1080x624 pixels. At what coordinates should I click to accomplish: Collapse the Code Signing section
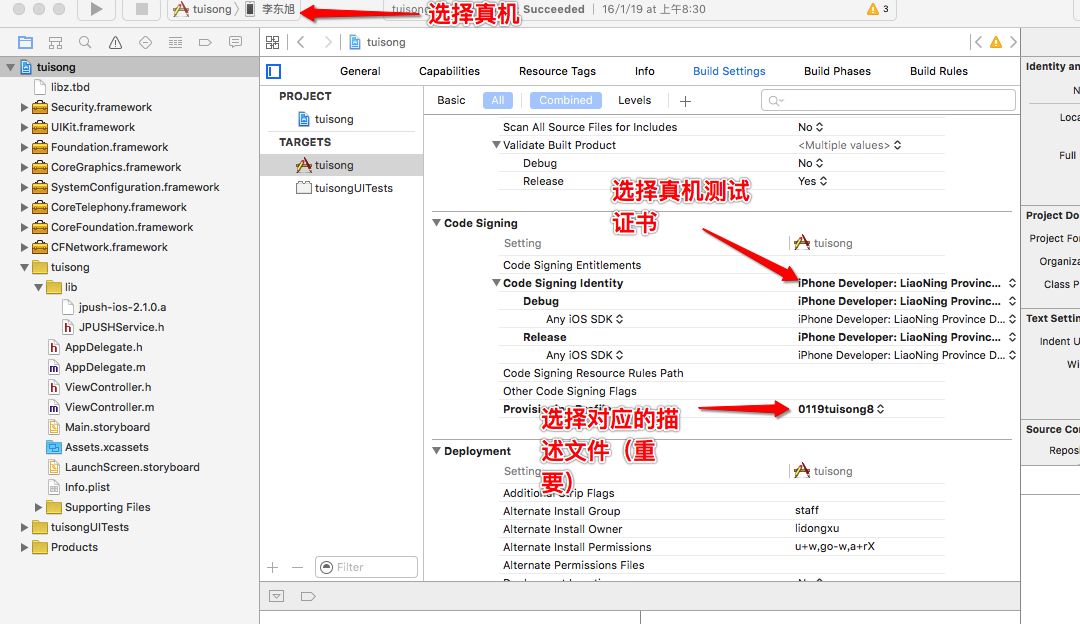(436, 223)
